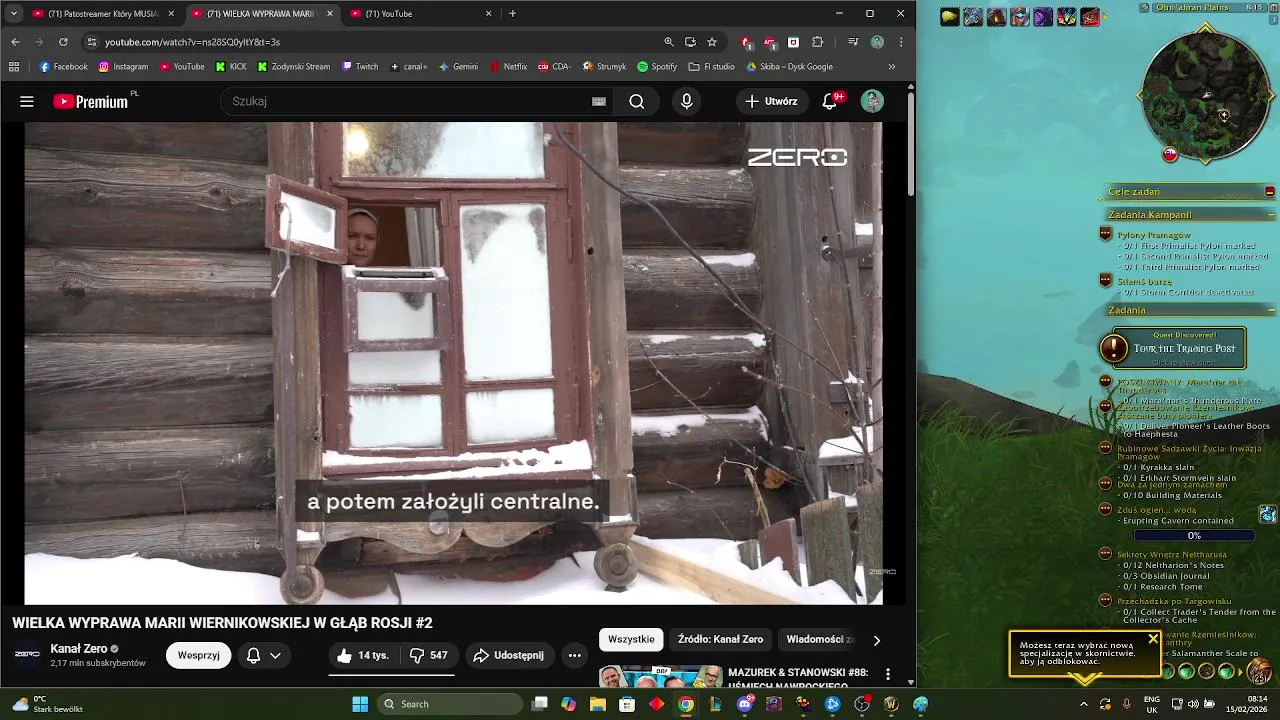Open Windows Start menu
The height and width of the screenshot is (720, 1280).
pos(360,704)
